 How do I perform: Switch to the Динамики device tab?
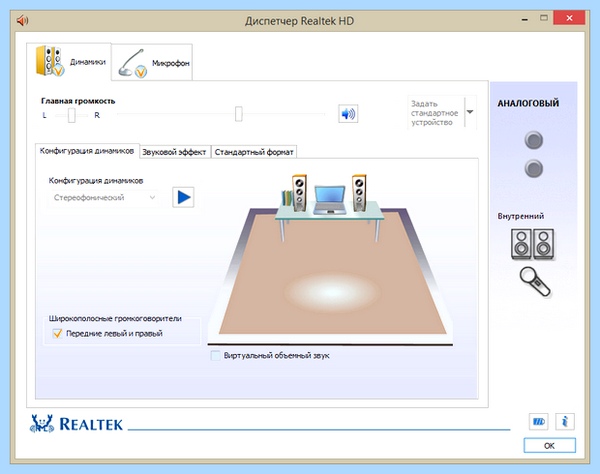69,62
